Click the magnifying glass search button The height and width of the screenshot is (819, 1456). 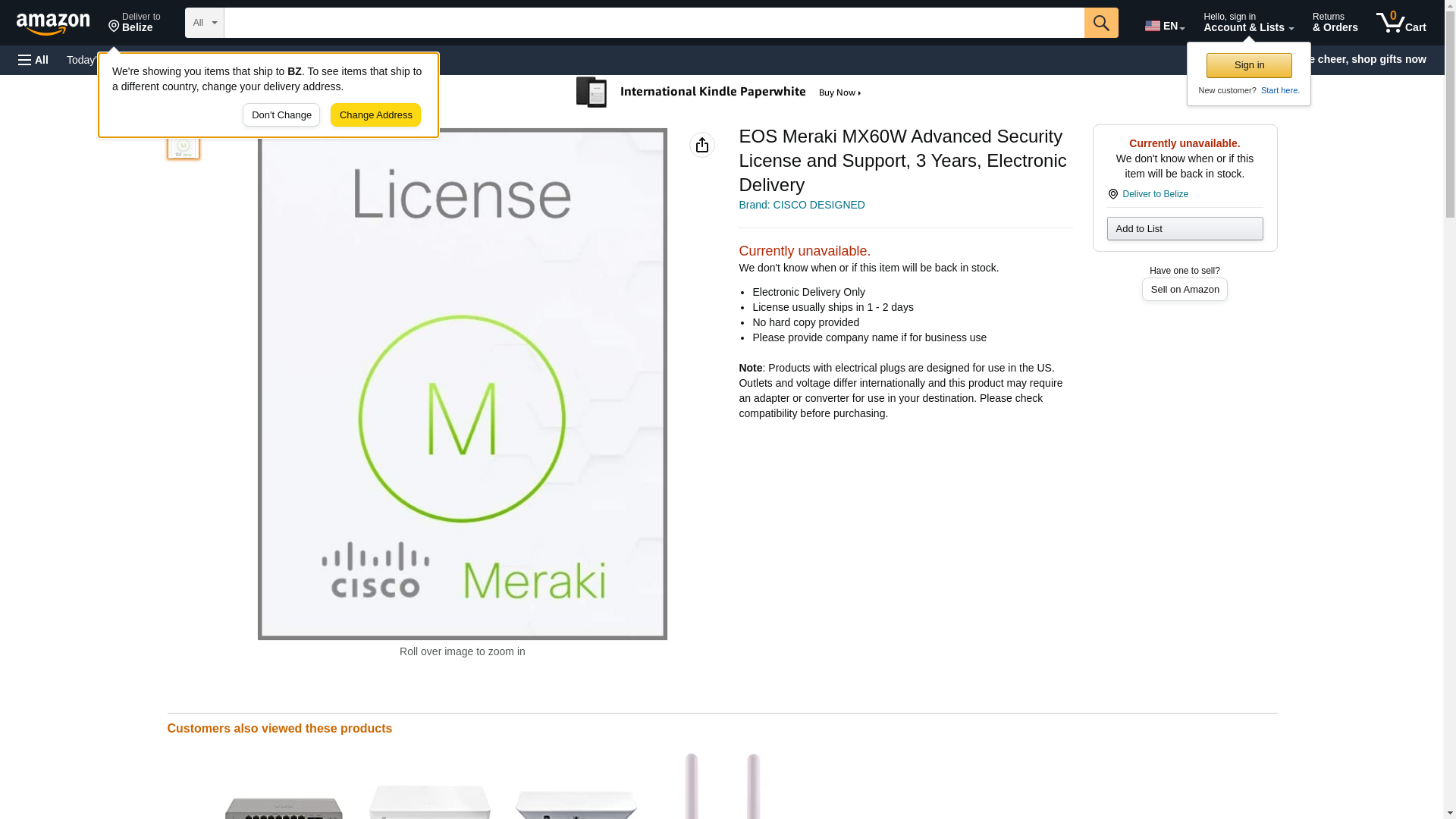(1100, 23)
